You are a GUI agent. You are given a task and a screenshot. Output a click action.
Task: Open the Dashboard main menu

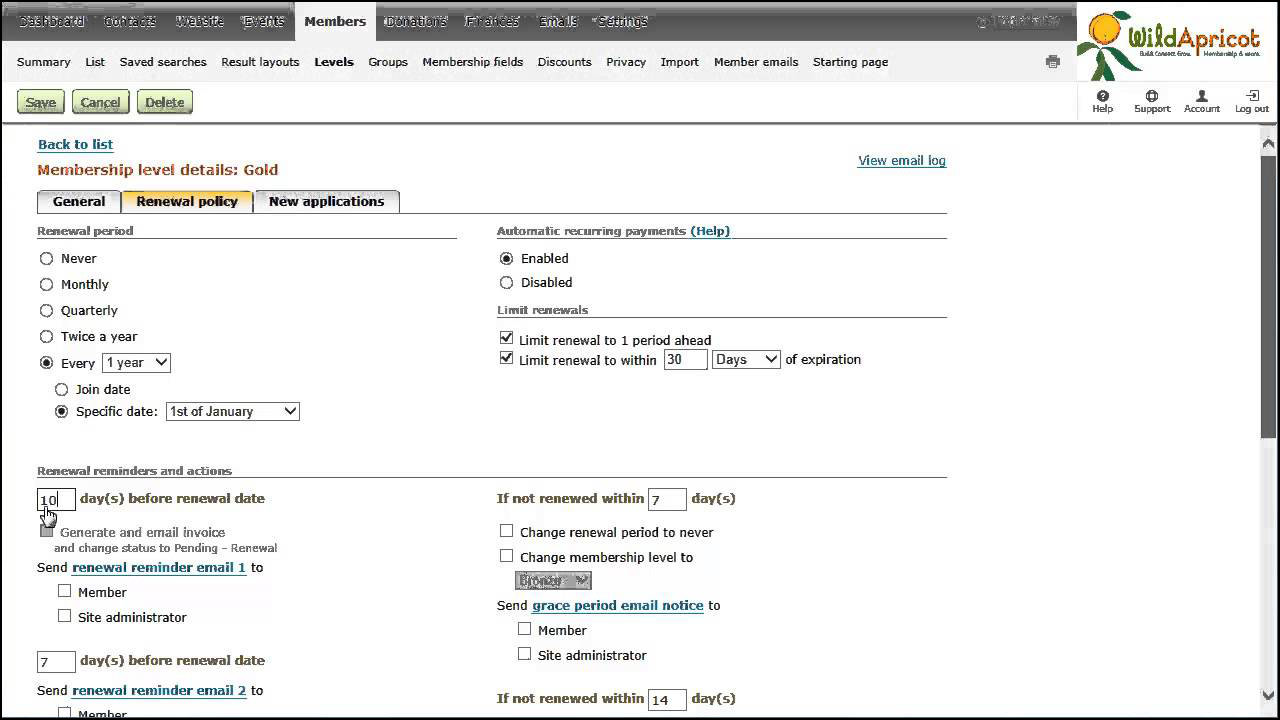click(52, 21)
